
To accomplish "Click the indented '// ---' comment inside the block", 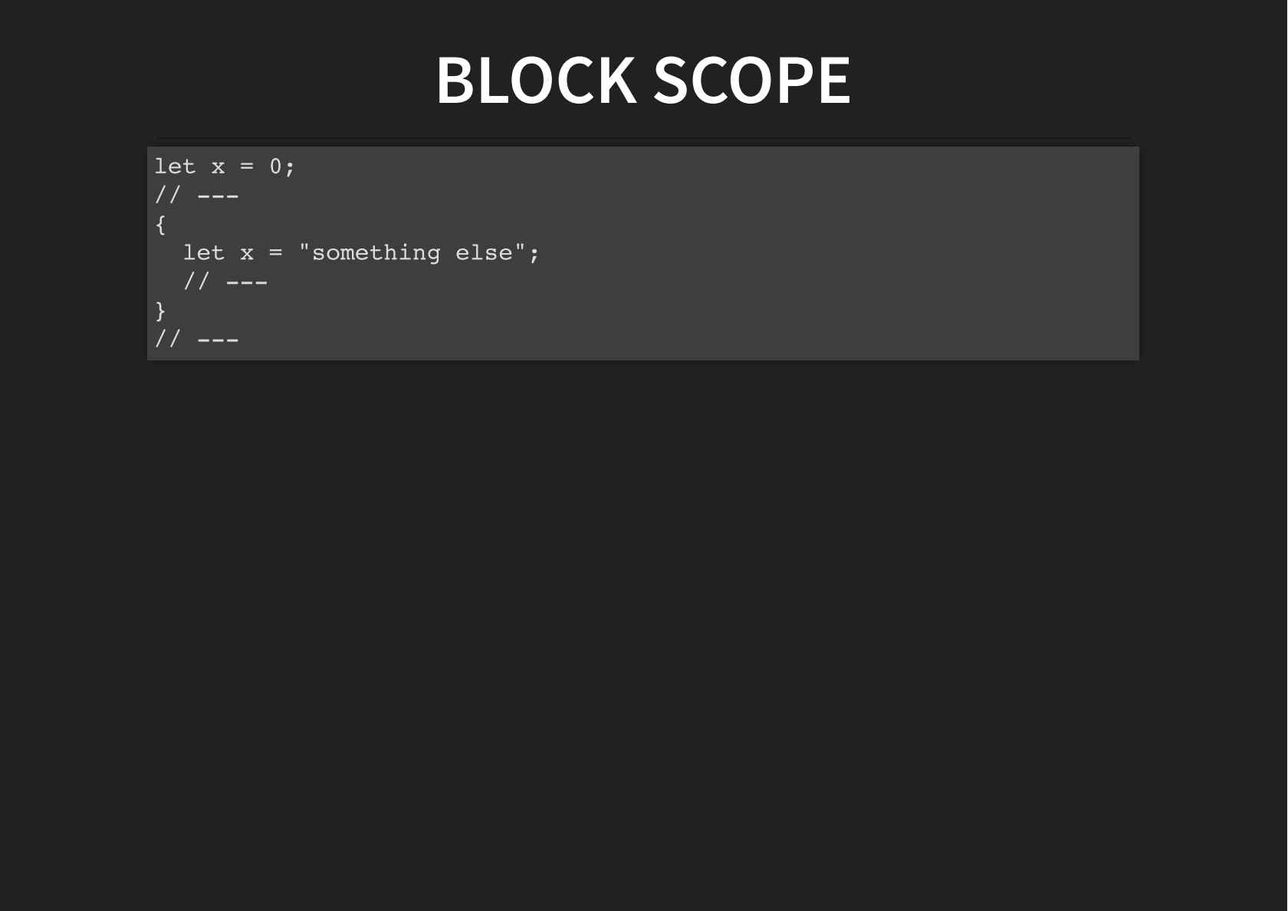I will pyautogui.click(x=226, y=282).
